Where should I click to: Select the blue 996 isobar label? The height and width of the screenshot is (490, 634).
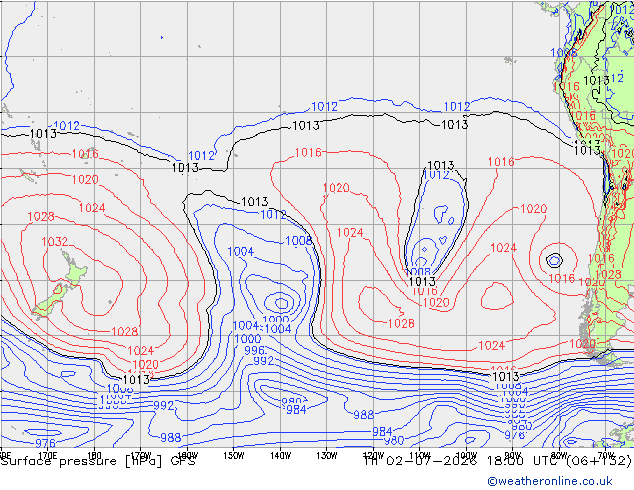255,350
